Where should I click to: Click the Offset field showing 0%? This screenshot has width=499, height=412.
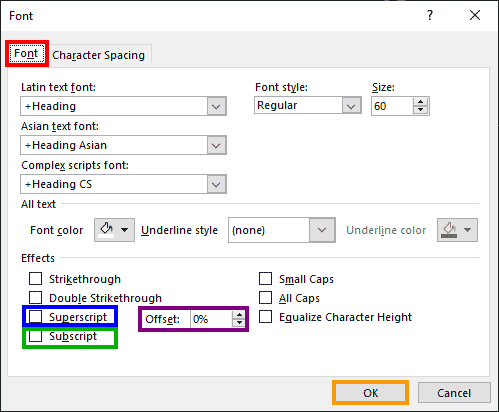(211, 319)
